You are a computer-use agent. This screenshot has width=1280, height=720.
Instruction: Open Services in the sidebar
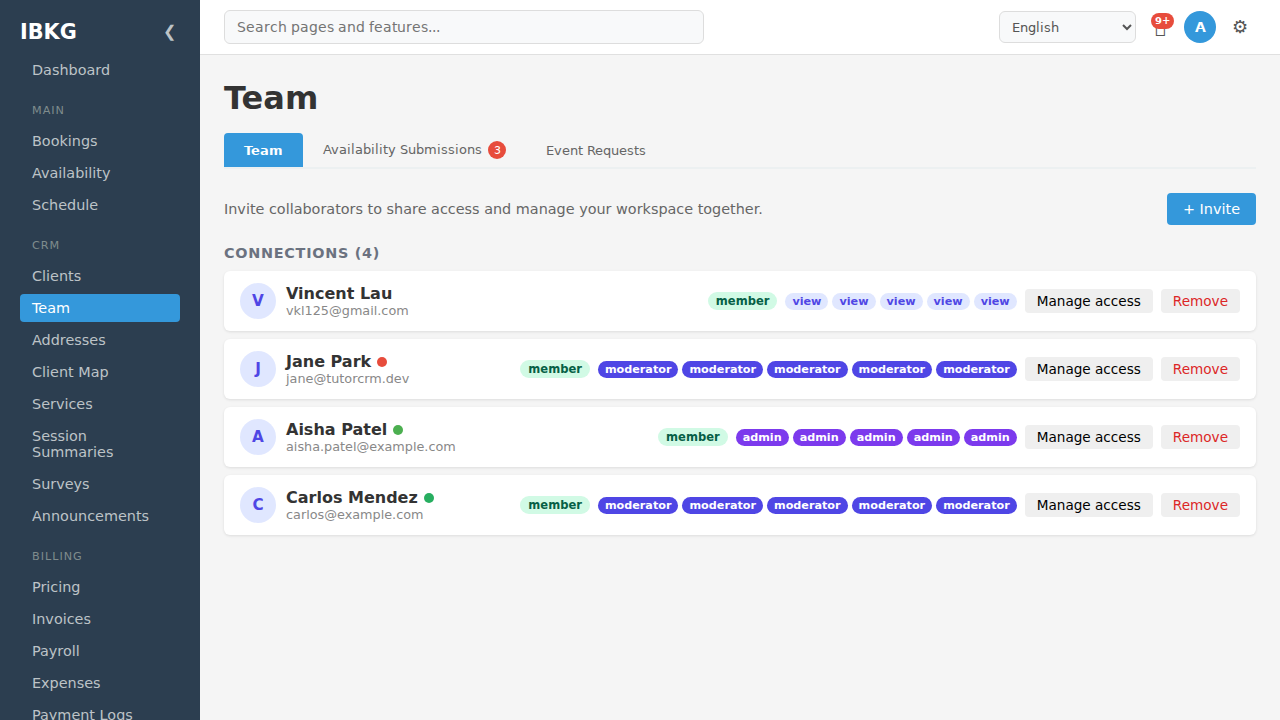pos(100,404)
